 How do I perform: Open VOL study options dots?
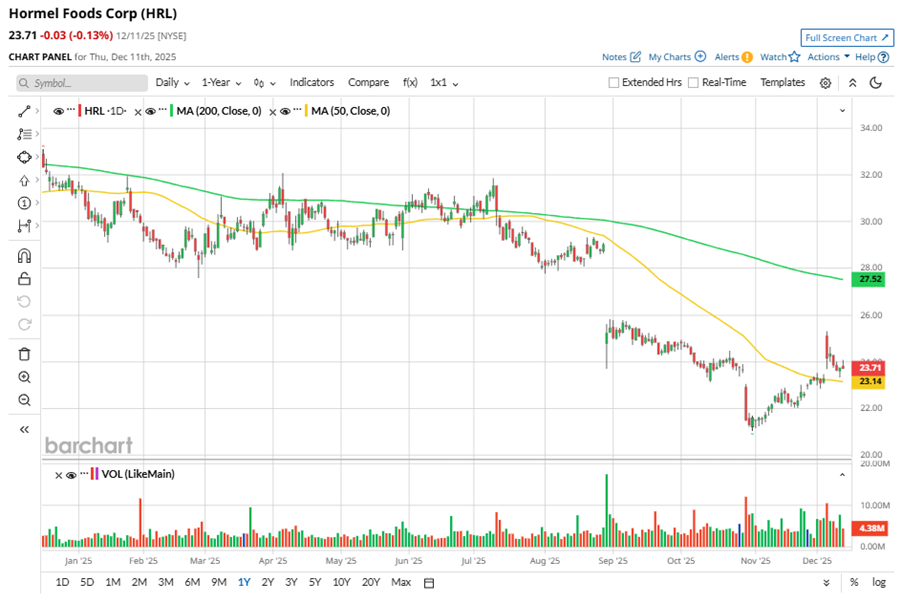(x=84, y=472)
